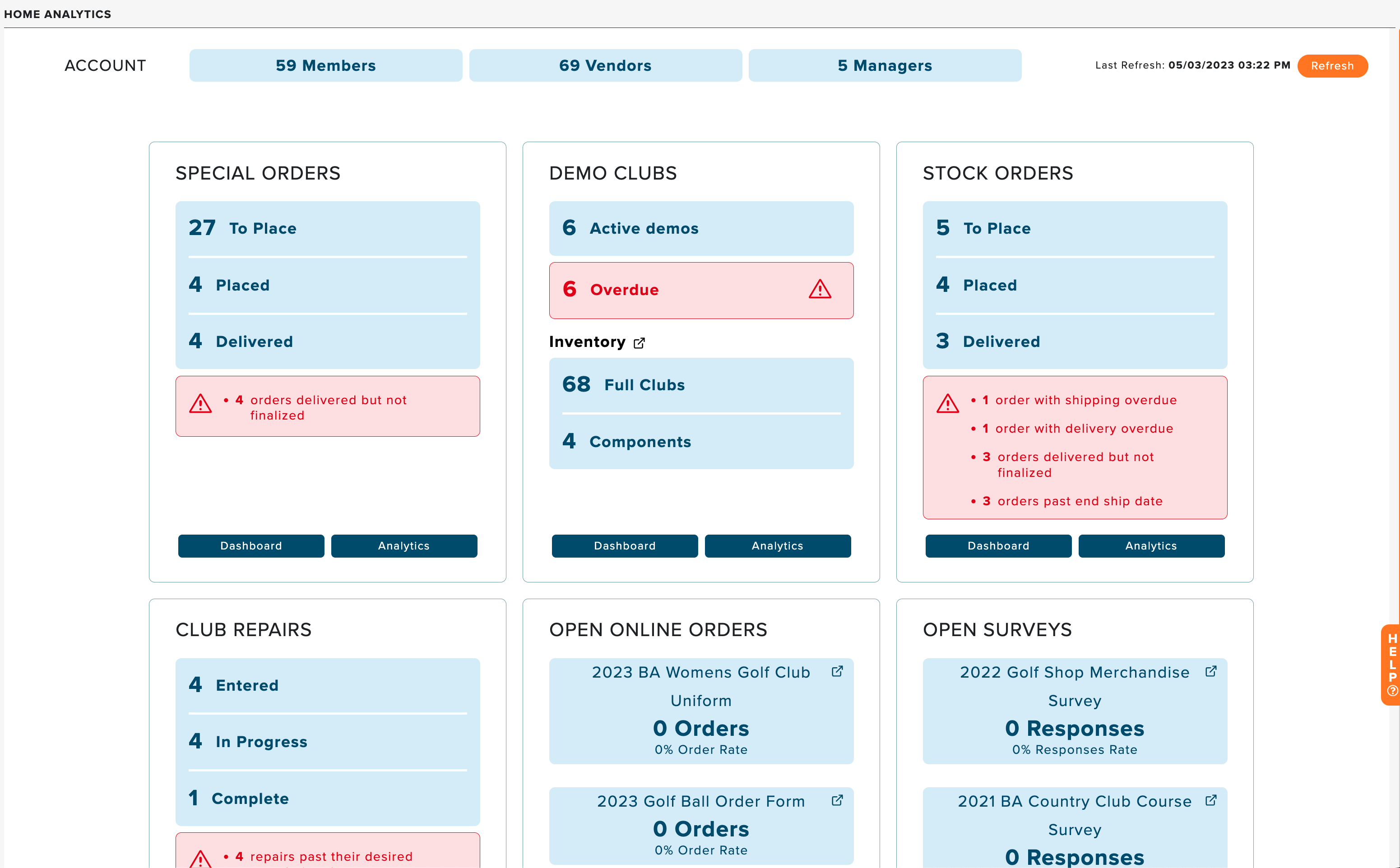The width and height of the screenshot is (1400, 868).
Task: Open the 2023 BA Womens Golf Club Uniform title
Action: click(700, 686)
